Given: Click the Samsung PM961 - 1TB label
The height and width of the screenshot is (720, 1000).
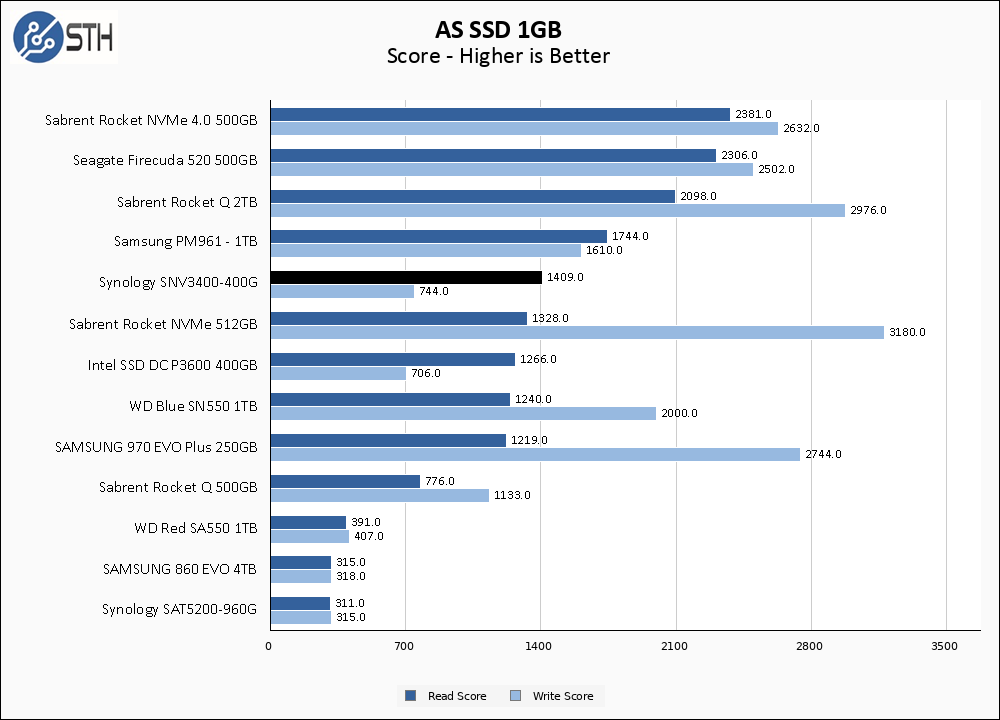Looking at the screenshot, I should point(186,242).
